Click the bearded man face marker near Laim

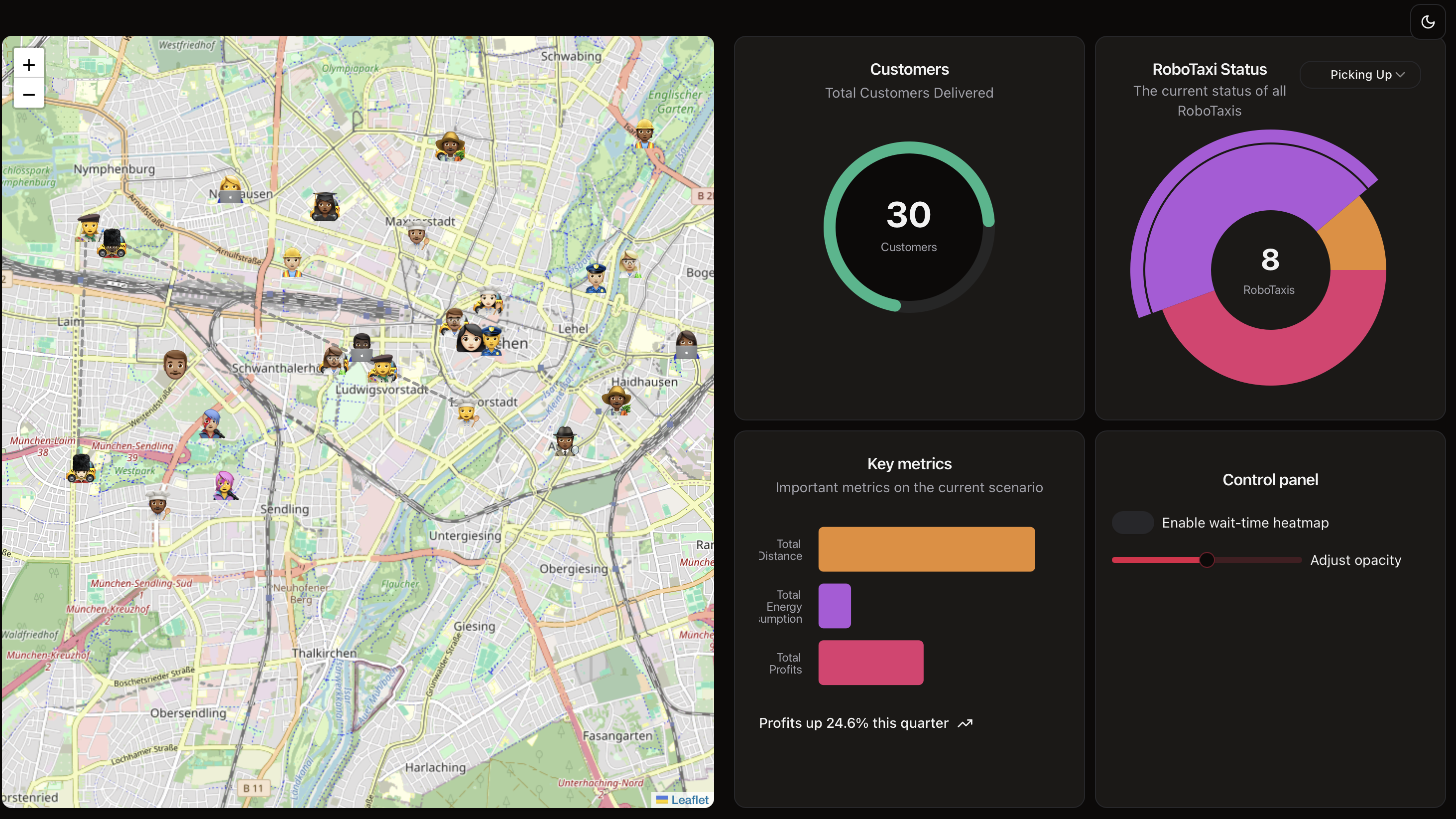point(175,364)
